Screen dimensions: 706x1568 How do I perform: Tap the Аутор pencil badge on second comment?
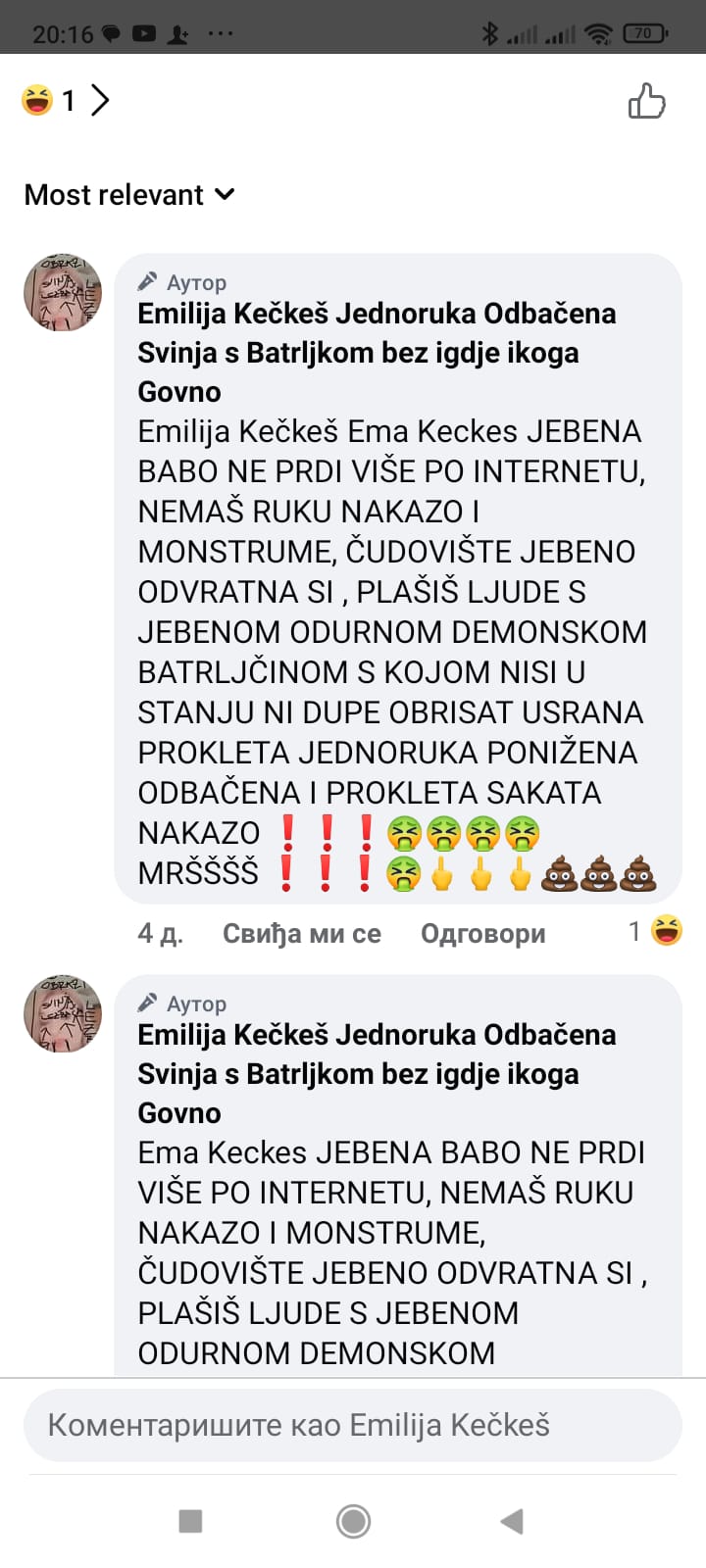coord(182,1004)
